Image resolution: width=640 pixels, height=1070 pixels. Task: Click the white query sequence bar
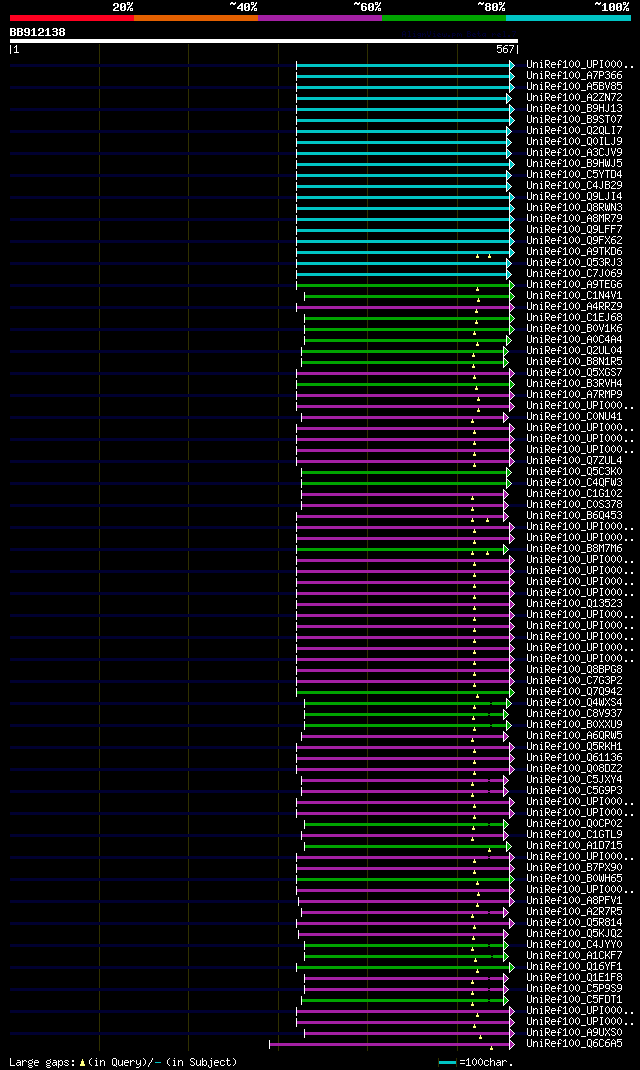264,41
